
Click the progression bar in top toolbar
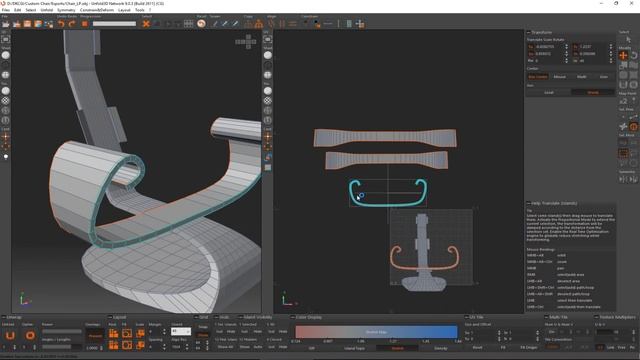click(114, 24)
